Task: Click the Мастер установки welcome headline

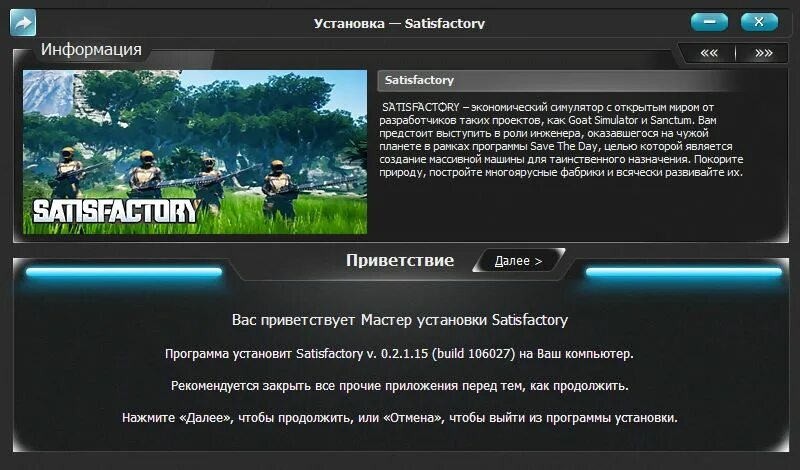Action: tap(400, 320)
